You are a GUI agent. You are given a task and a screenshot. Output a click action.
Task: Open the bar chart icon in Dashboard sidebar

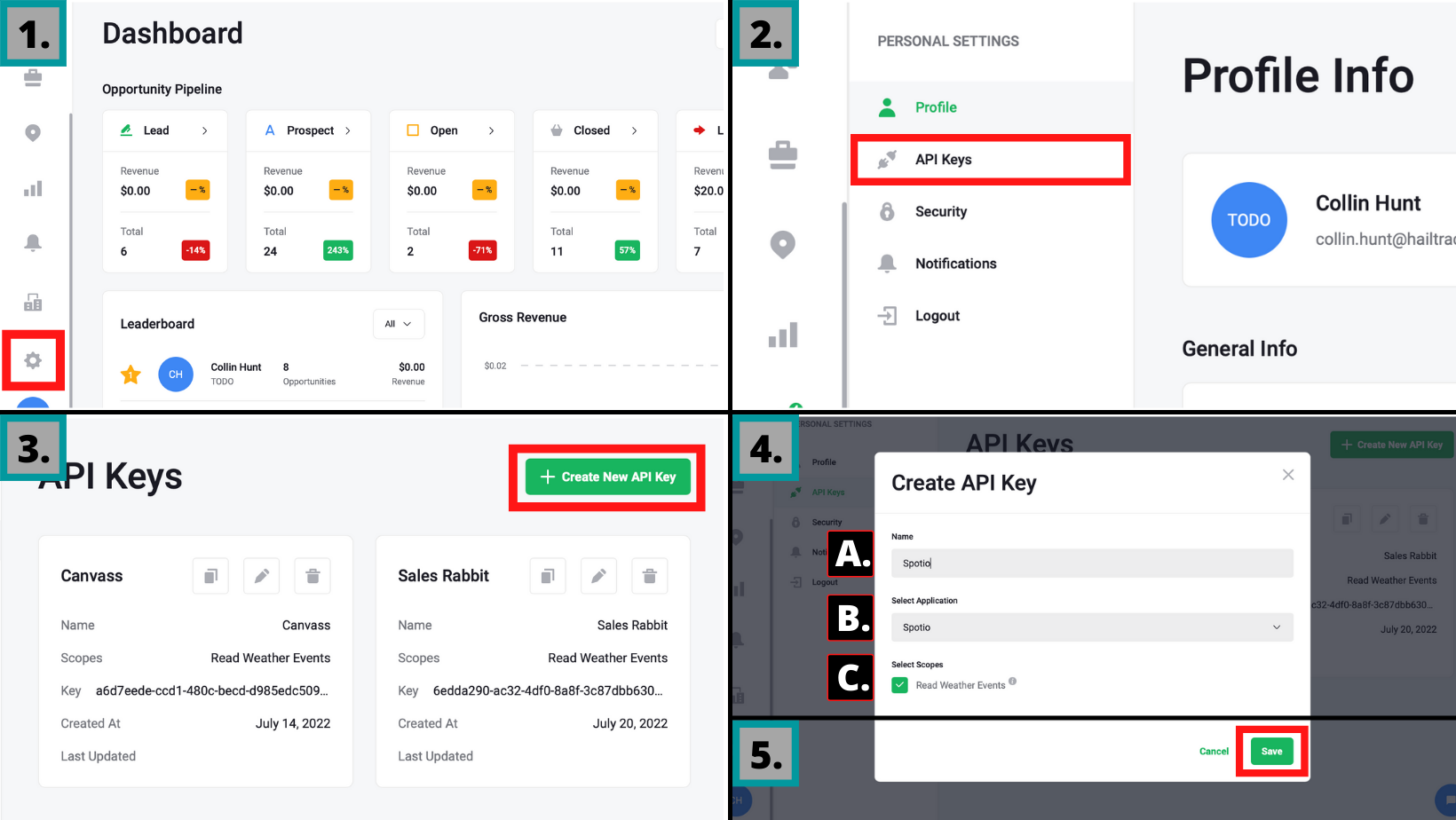pyautogui.click(x=33, y=188)
